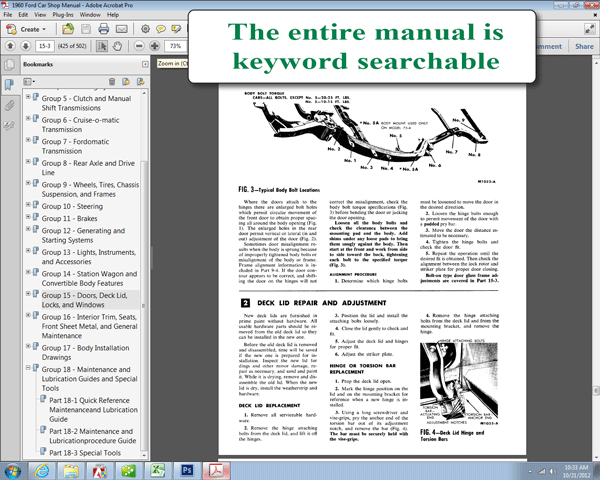This screenshot has width=600, height=480.
Task: Open the Signatures panel icon
Action: point(9,126)
